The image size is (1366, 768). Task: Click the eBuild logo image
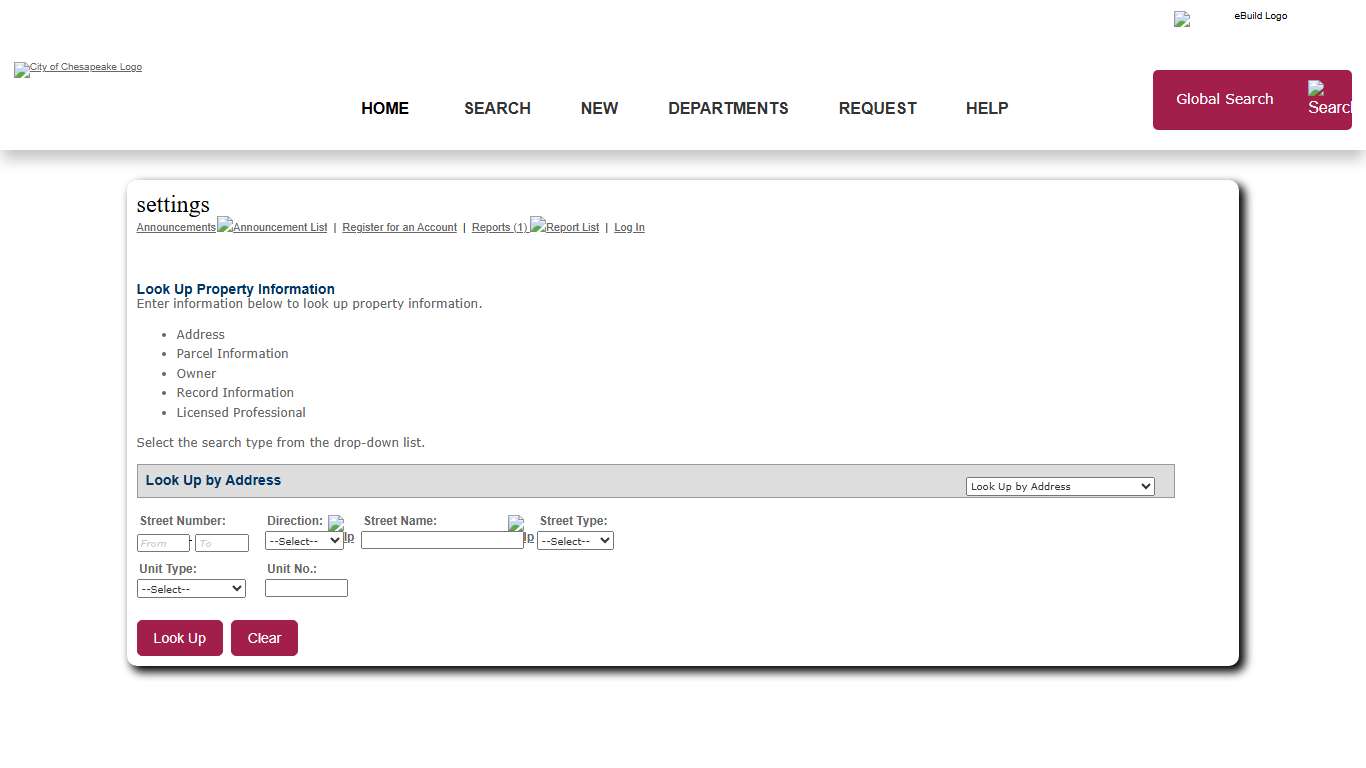click(x=1231, y=18)
